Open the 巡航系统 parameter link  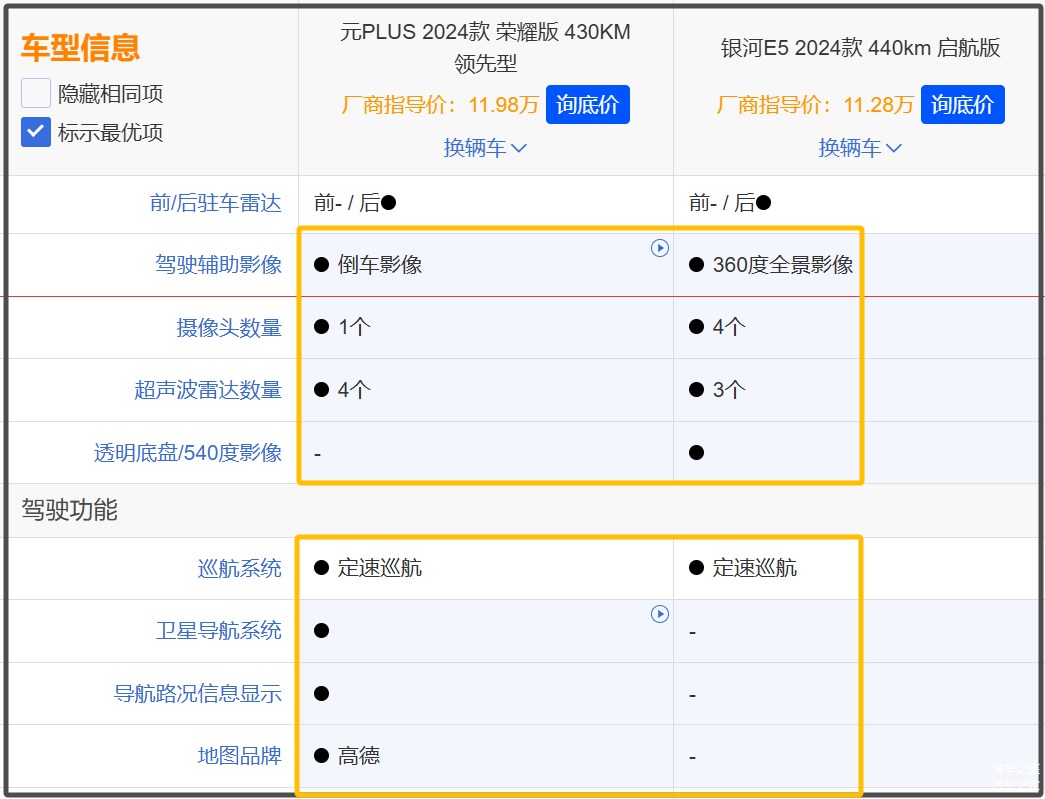(239, 569)
